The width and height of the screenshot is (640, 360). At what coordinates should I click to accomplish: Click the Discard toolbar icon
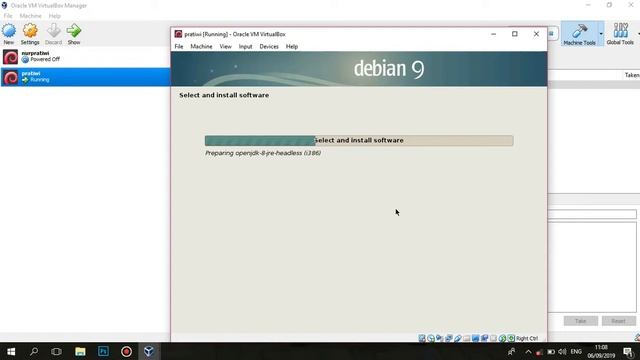[x=53, y=34]
